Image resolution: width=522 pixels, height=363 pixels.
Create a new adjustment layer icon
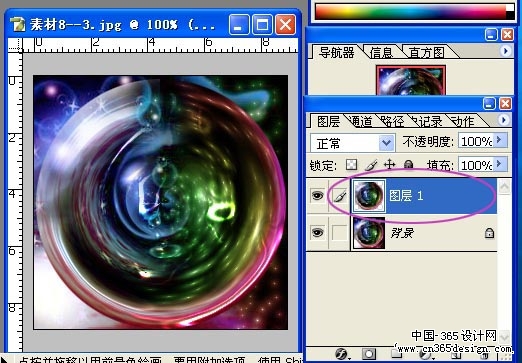pos(425,354)
